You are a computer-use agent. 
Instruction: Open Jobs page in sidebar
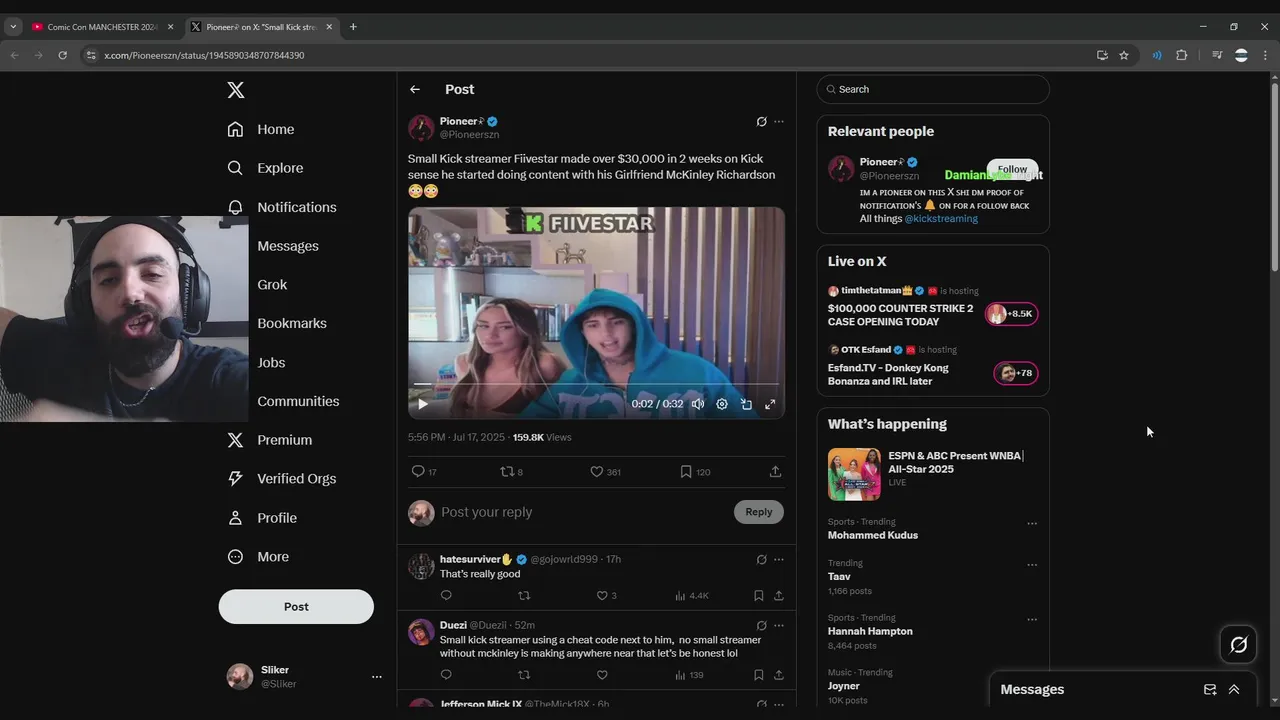271,363
